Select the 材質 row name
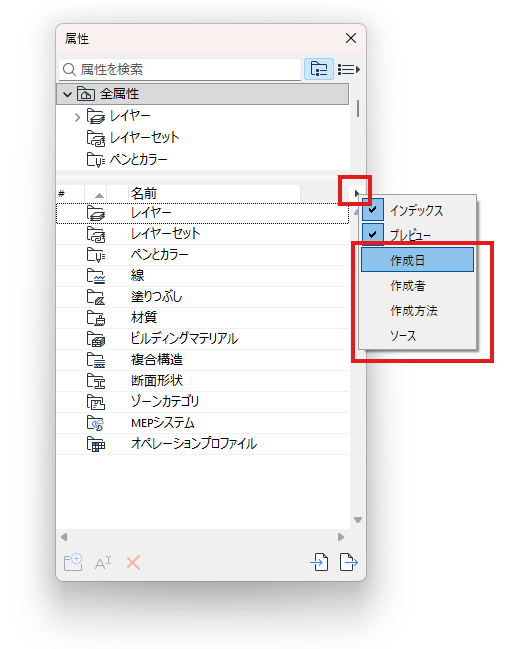Viewport: 507px width, 649px height. (x=144, y=317)
